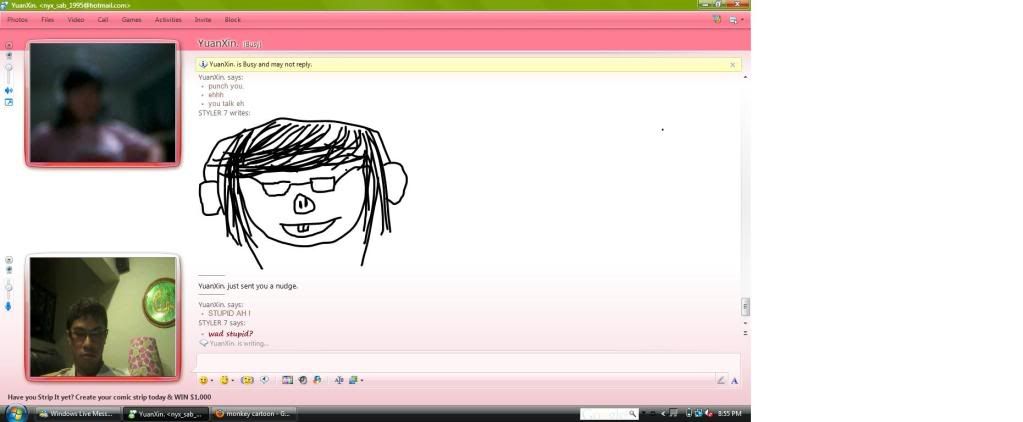This screenshot has width=1023, height=422.
Task: Click the colorful games toolbar icon
Action: click(x=317, y=380)
